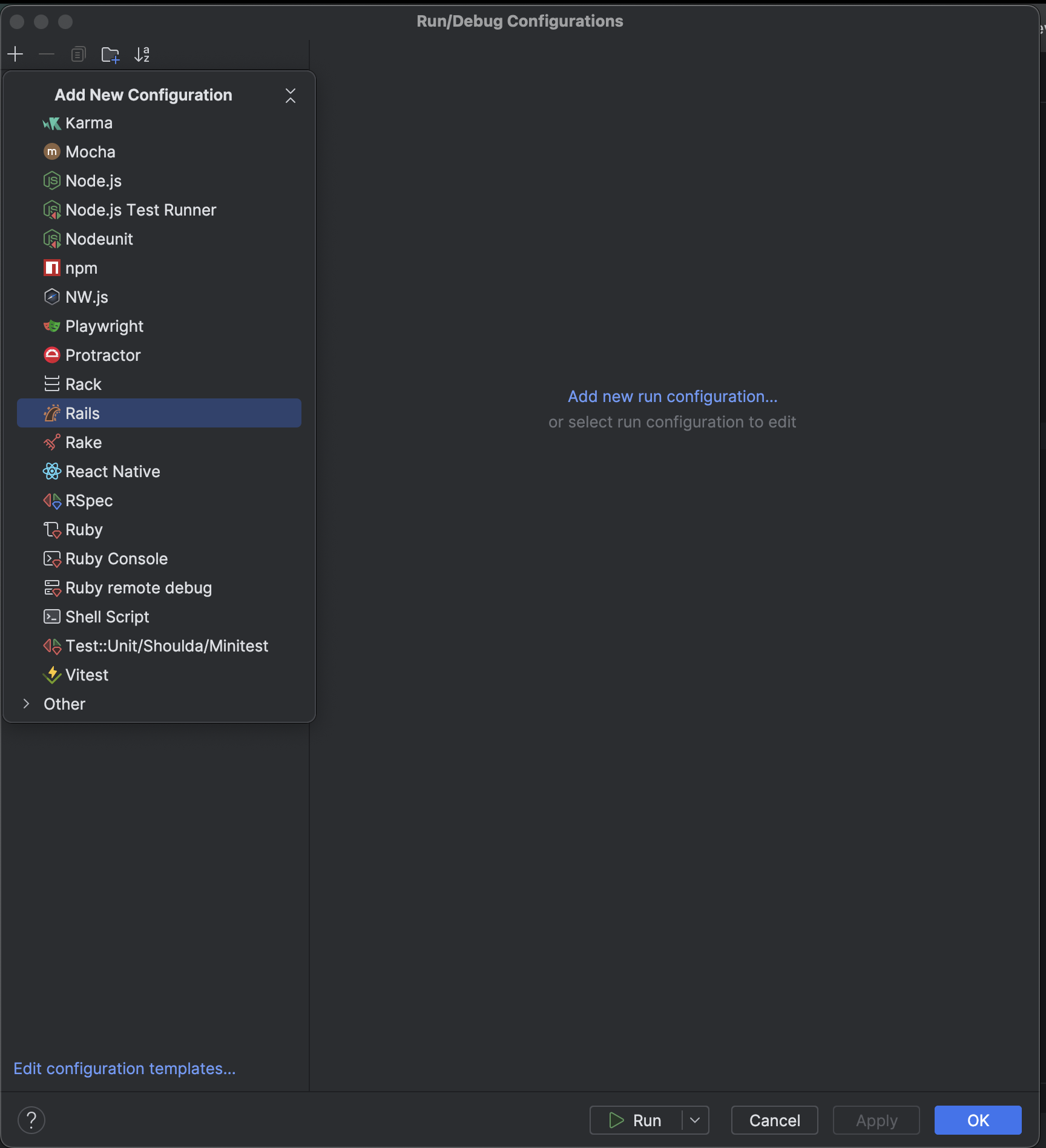Click the Ruby icon
Screen dimensions: 1046x1148
[x=52, y=530]
